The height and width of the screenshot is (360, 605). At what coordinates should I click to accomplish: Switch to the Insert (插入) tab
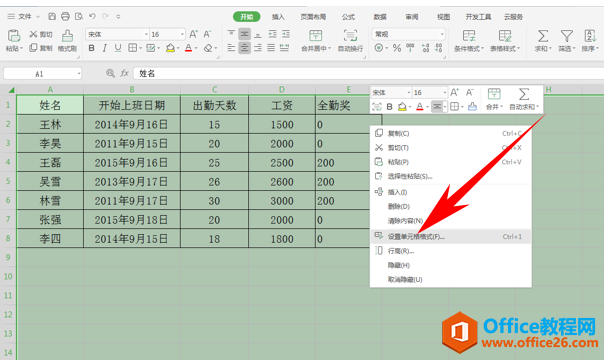278,17
